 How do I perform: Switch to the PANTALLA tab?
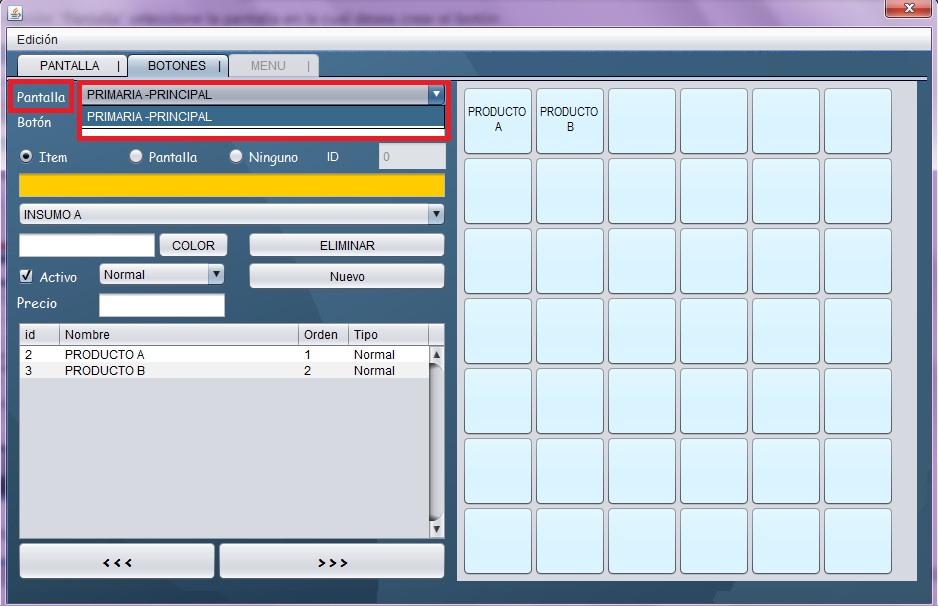(70, 66)
